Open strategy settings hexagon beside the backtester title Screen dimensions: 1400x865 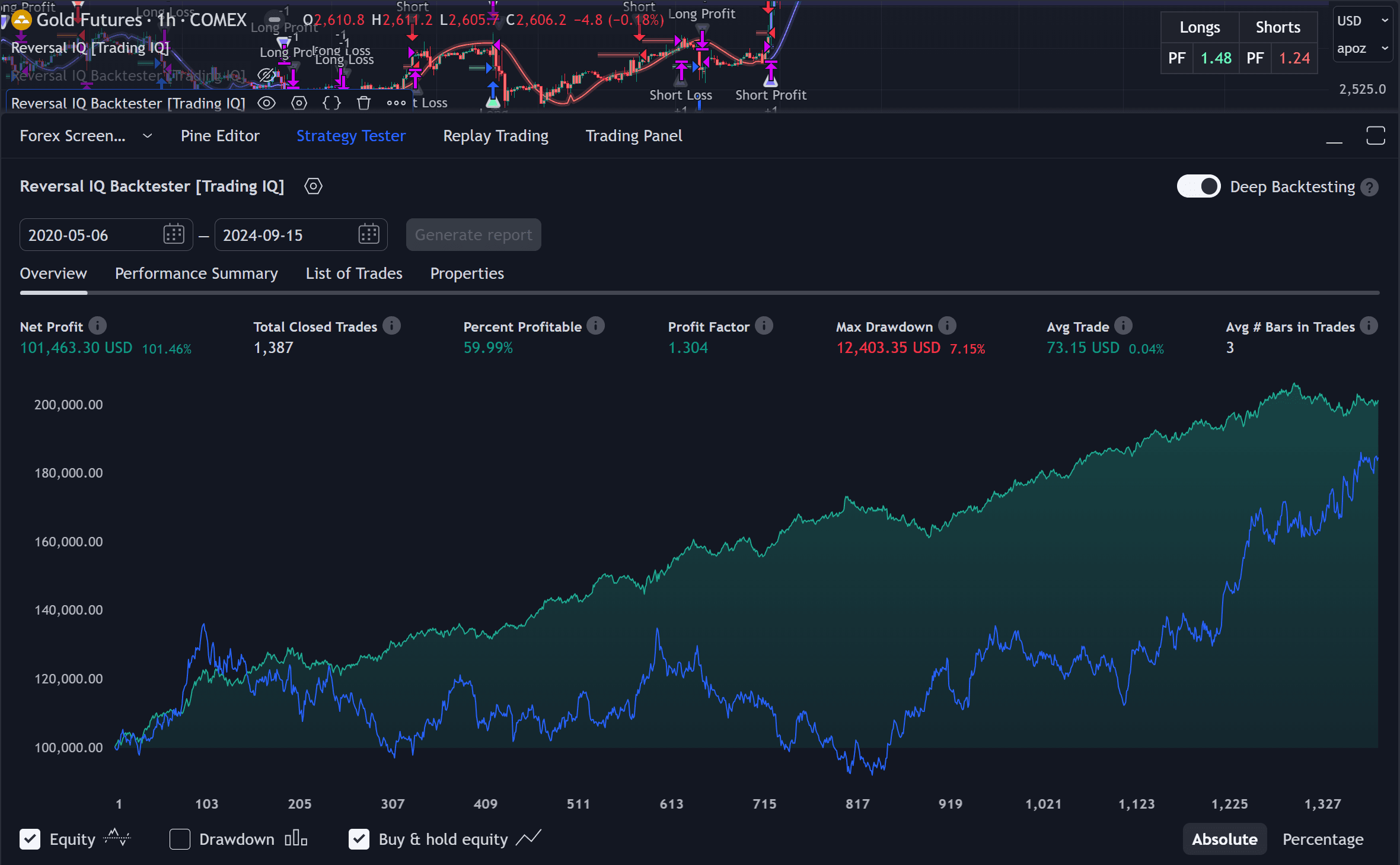tap(313, 186)
